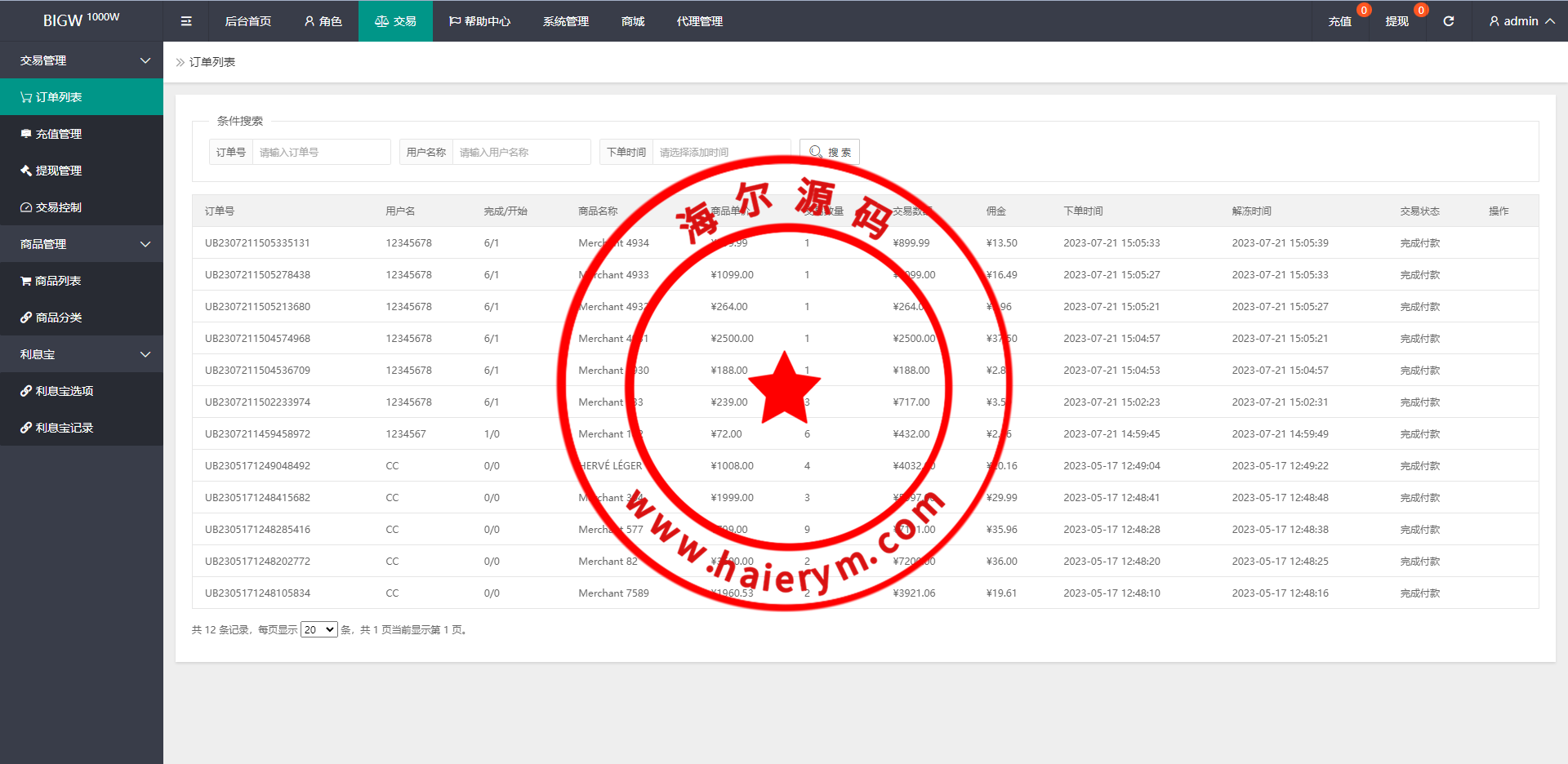Open 提现 withdrawal notifications in header
Viewport: 1568px width, 764px height.
(1396, 21)
